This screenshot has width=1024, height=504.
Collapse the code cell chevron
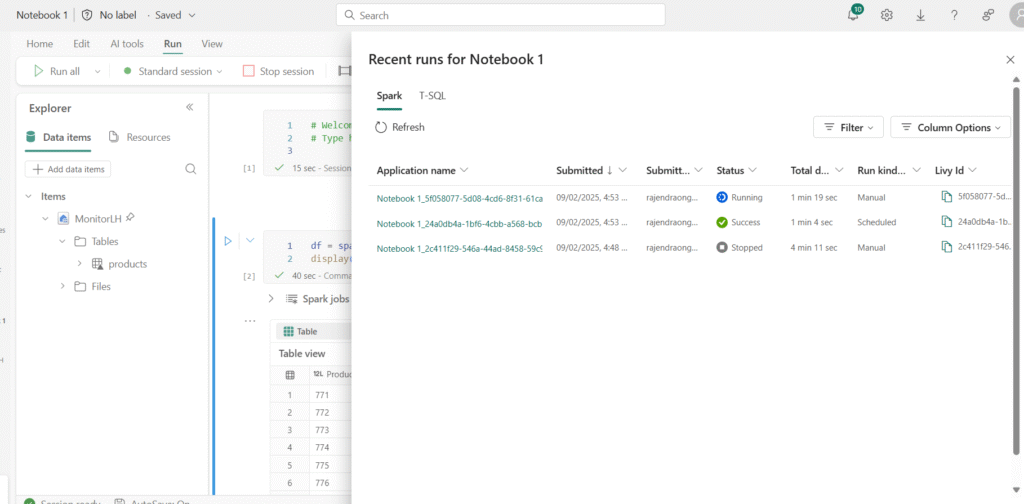click(249, 241)
